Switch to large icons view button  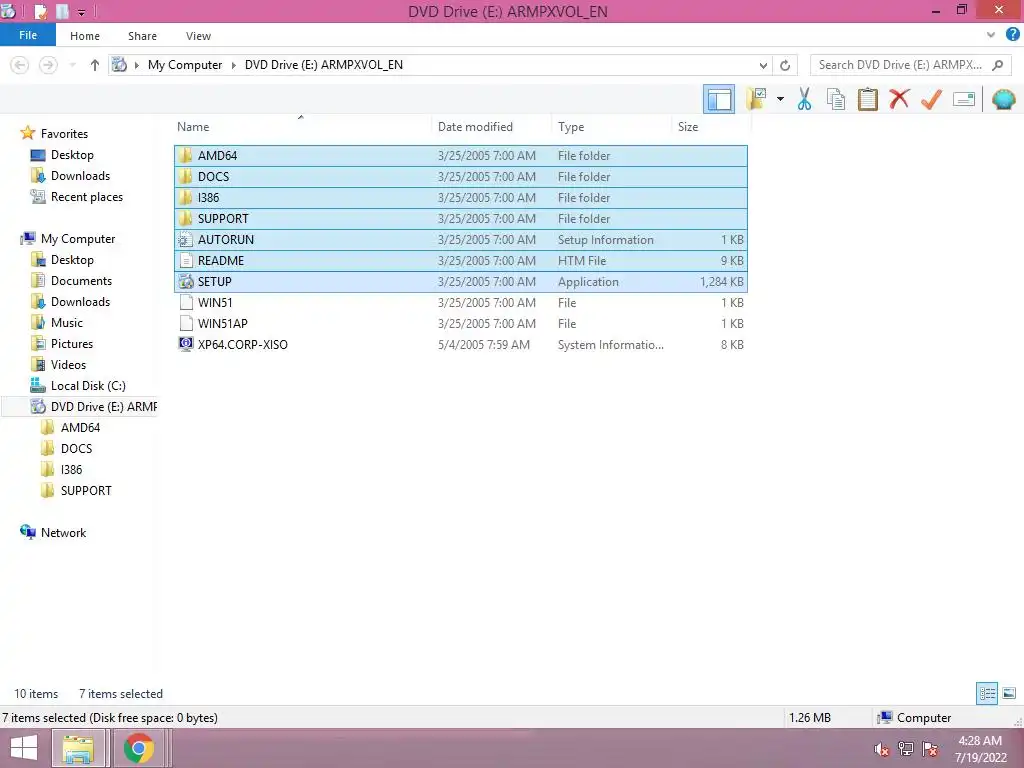[1009, 693]
